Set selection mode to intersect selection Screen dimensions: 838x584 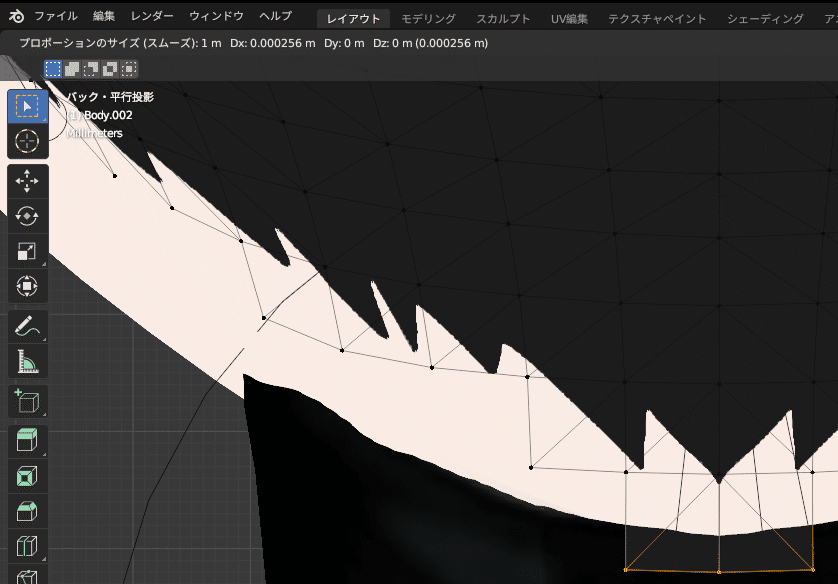(129, 69)
